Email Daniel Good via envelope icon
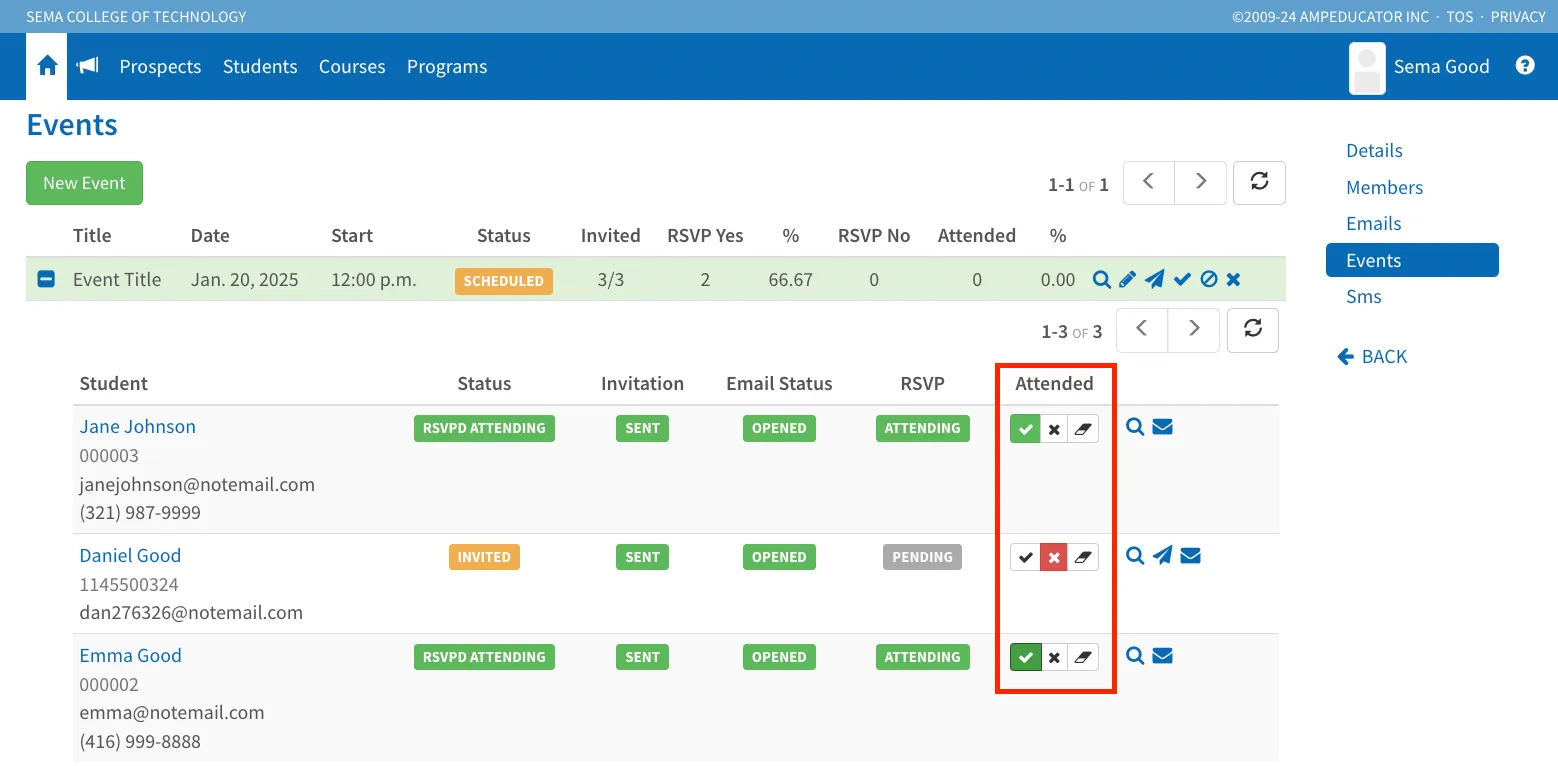Image resolution: width=1558 pixels, height=766 pixels. 1190,556
